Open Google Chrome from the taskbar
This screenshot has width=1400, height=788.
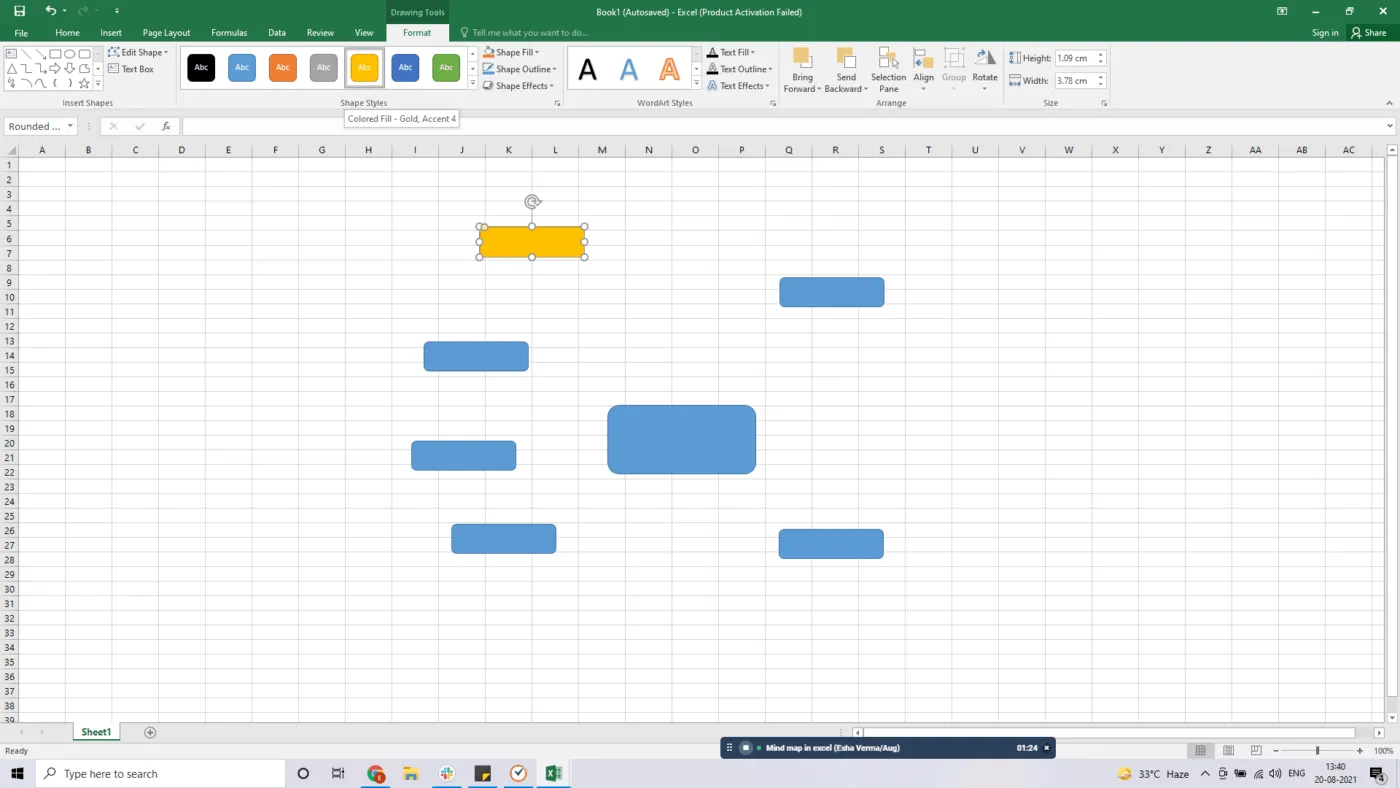click(375, 773)
